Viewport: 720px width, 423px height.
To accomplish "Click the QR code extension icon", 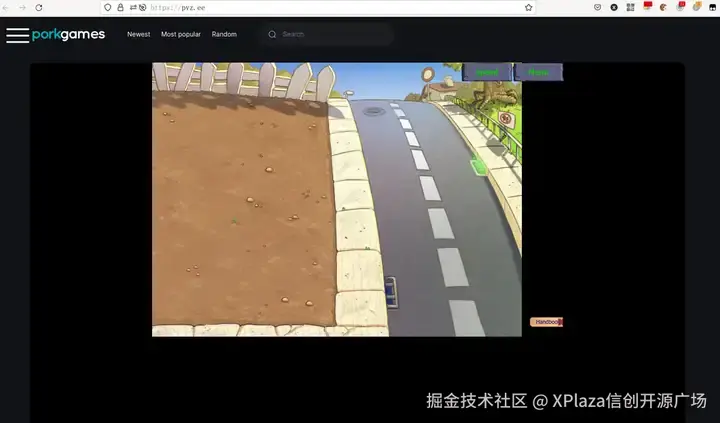I will tap(630, 7).
